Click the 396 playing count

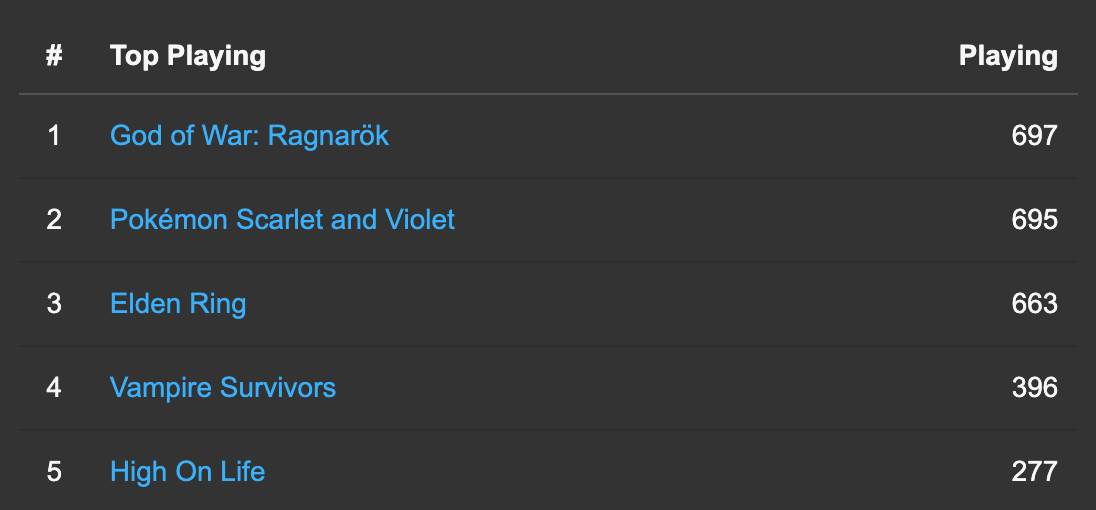1034,387
